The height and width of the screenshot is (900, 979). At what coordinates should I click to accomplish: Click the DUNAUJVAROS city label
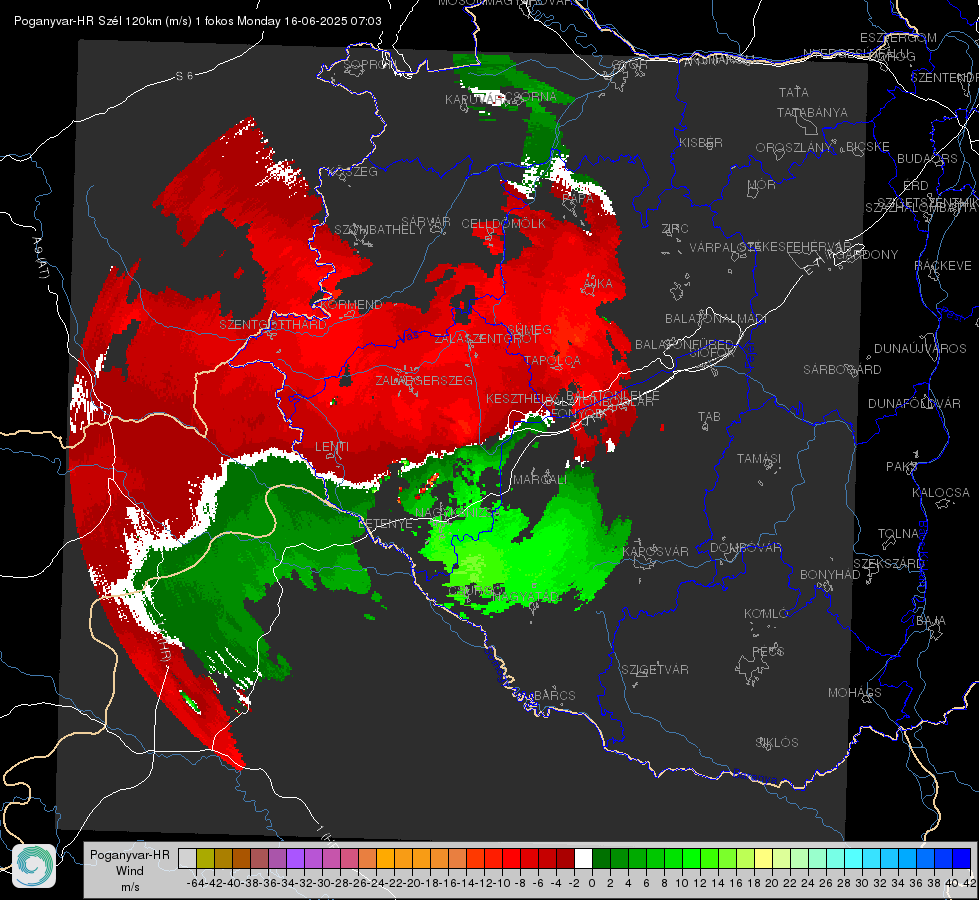(x=920, y=349)
